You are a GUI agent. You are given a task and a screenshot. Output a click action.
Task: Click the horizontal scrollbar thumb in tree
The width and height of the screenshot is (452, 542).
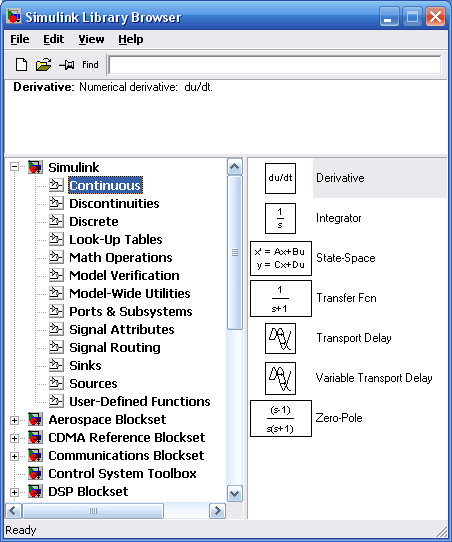point(93,511)
